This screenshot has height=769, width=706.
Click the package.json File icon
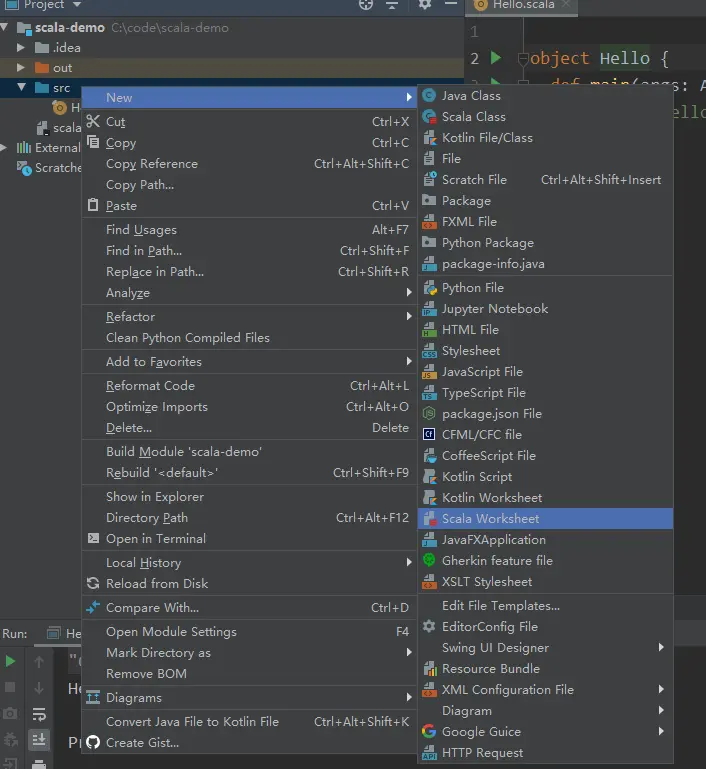tap(429, 414)
